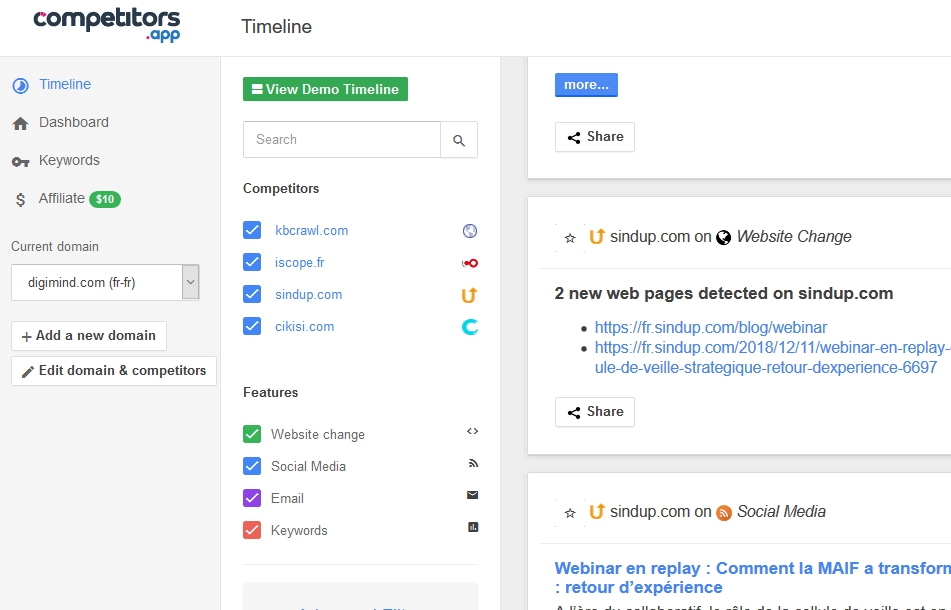Toggle the Keywords feature checkbox
This screenshot has height=610, width=951.
coord(252,531)
